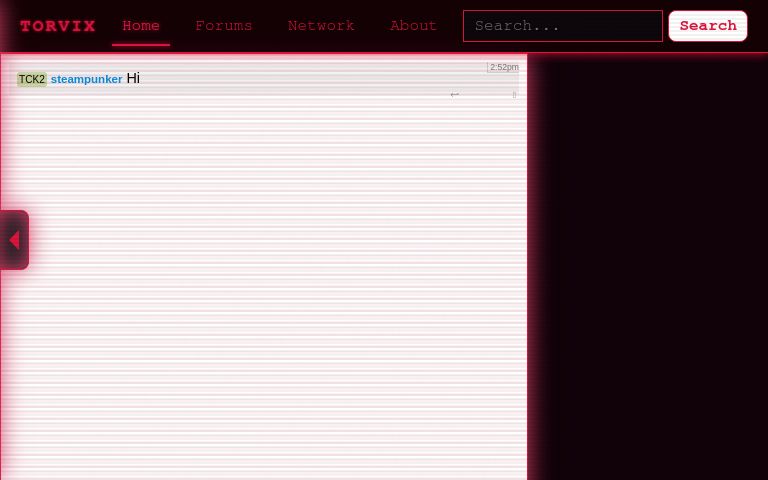Viewport: 768px width, 480px height.
Task: Click the tiny options icon right of reply arrow
Action: (514, 95)
